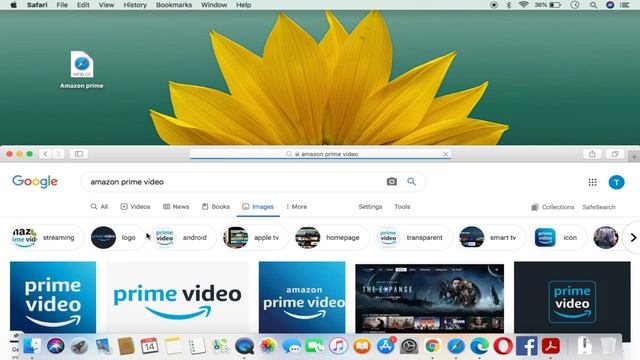Toggle Safari's sidebar button
The width and height of the screenshot is (640, 360).
coord(79,154)
